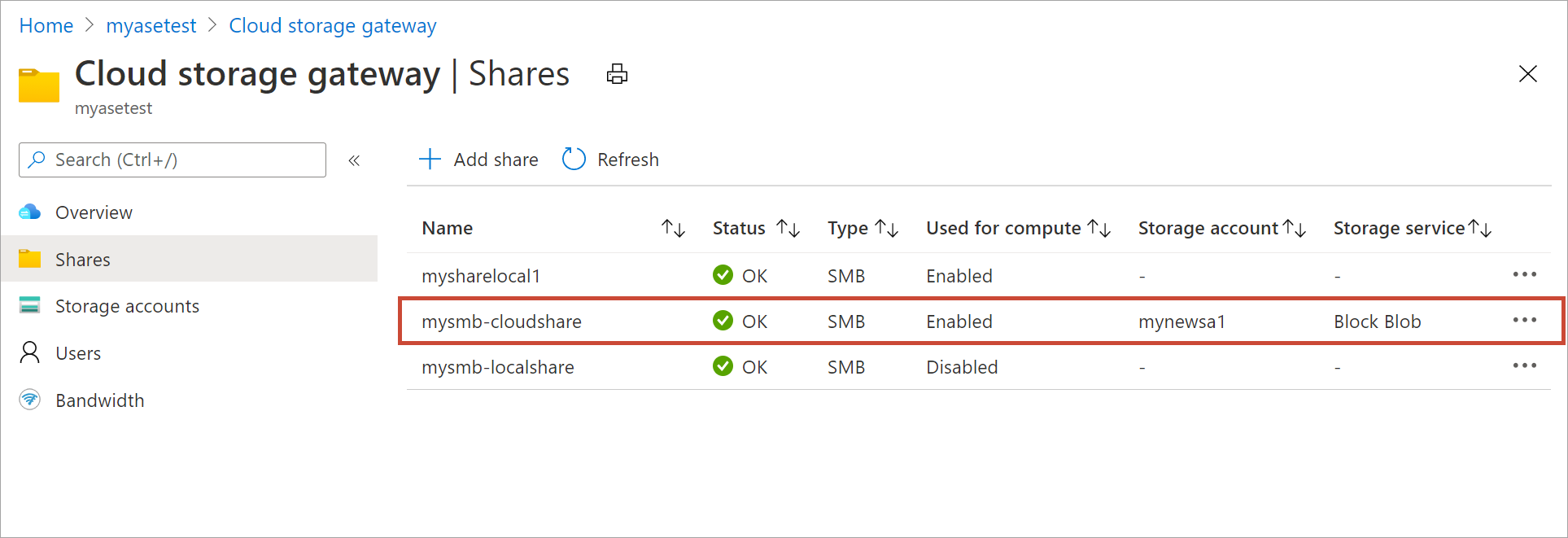
Task: Navigate to myasetest breadcrumb link
Action: click(151, 26)
